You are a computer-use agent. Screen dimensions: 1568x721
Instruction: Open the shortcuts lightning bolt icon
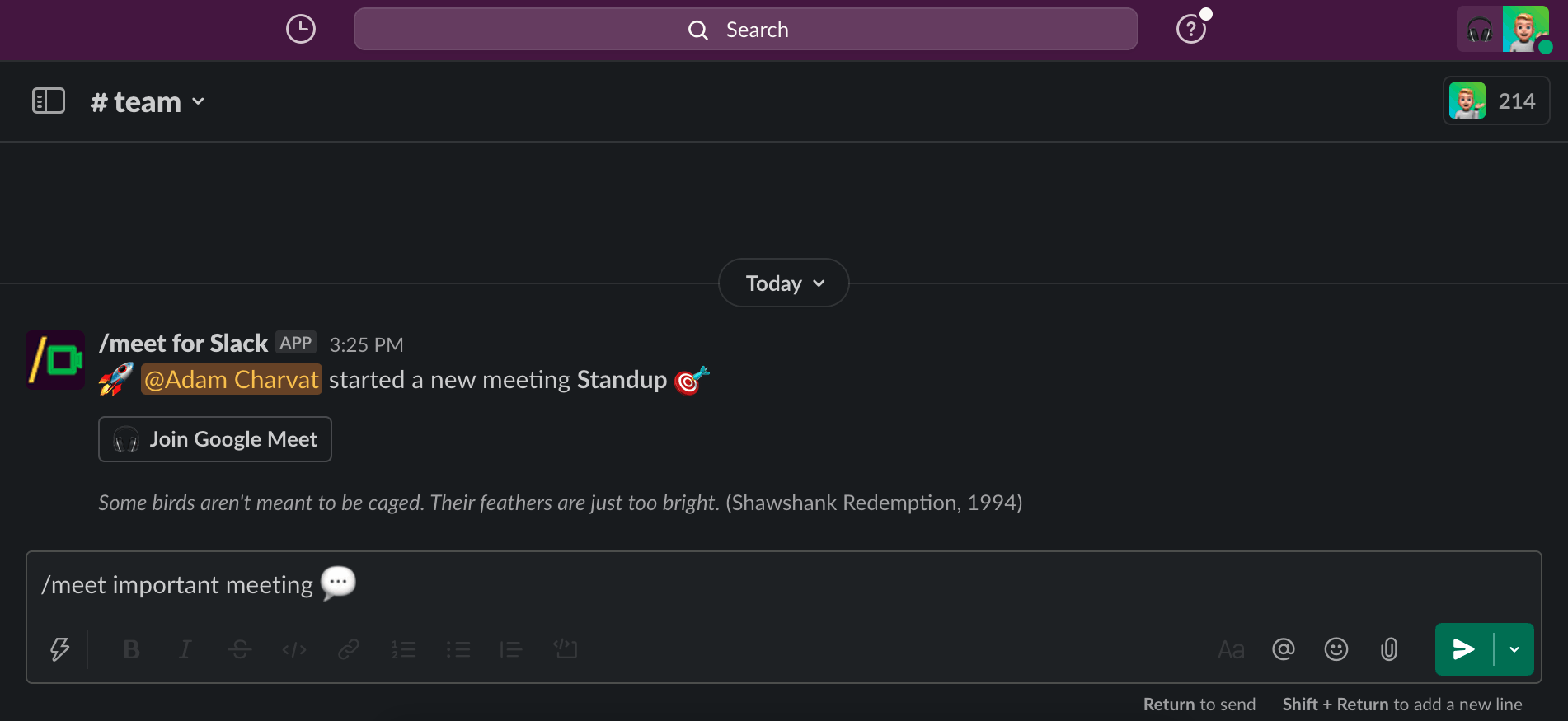pos(59,649)
